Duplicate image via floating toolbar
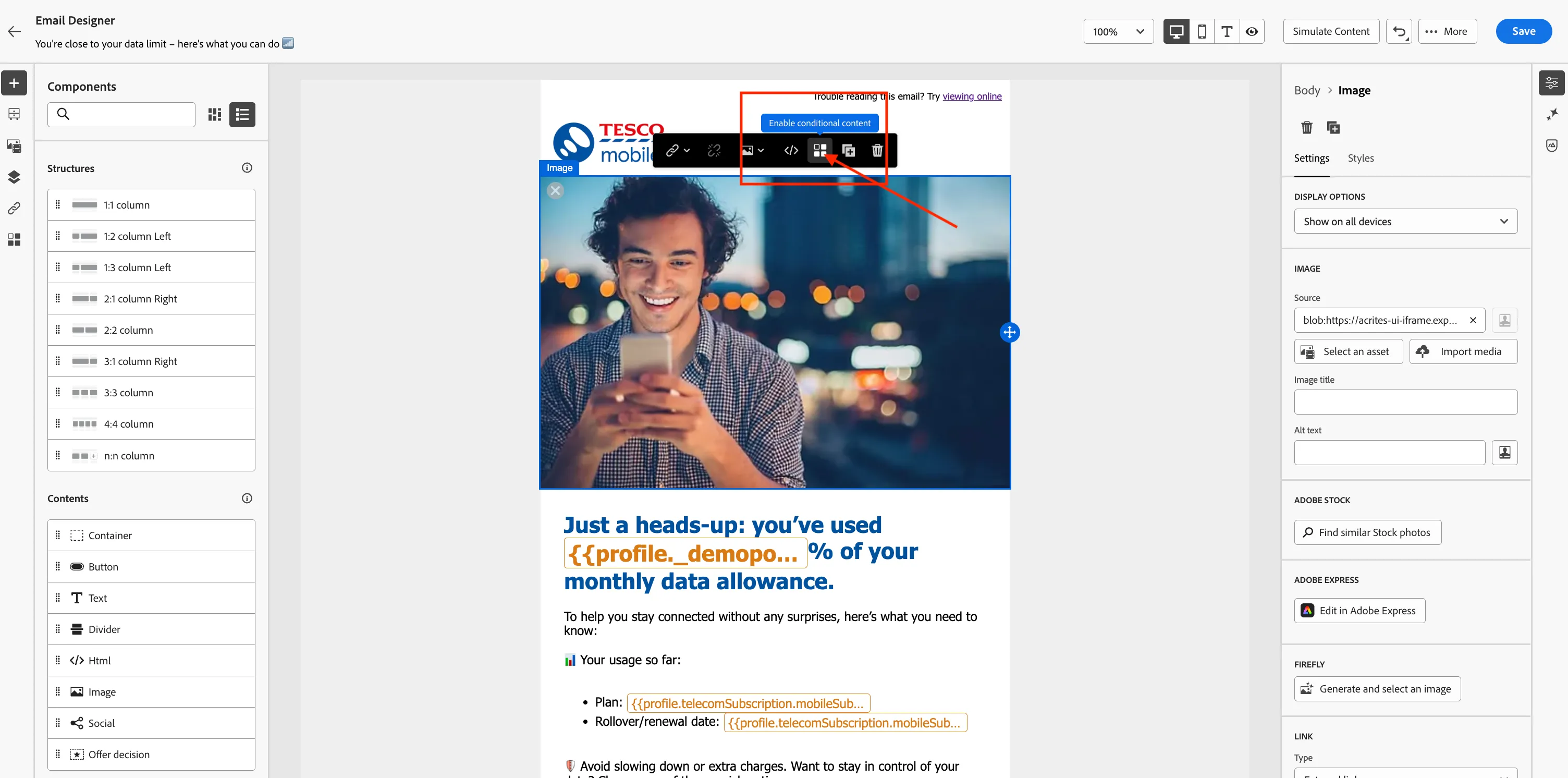 coord(849,150)
